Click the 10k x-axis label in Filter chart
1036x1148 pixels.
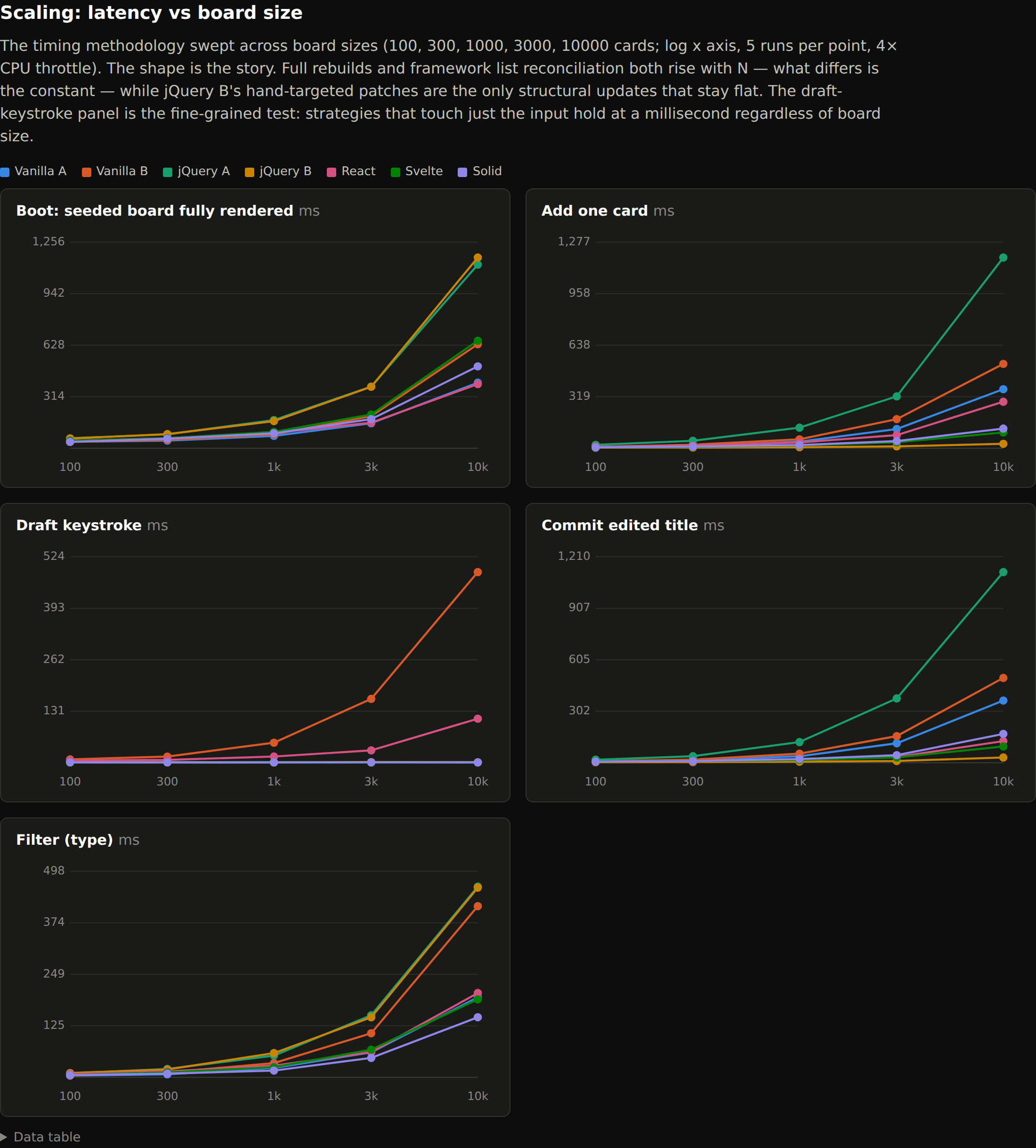(x=478, y=1096)
